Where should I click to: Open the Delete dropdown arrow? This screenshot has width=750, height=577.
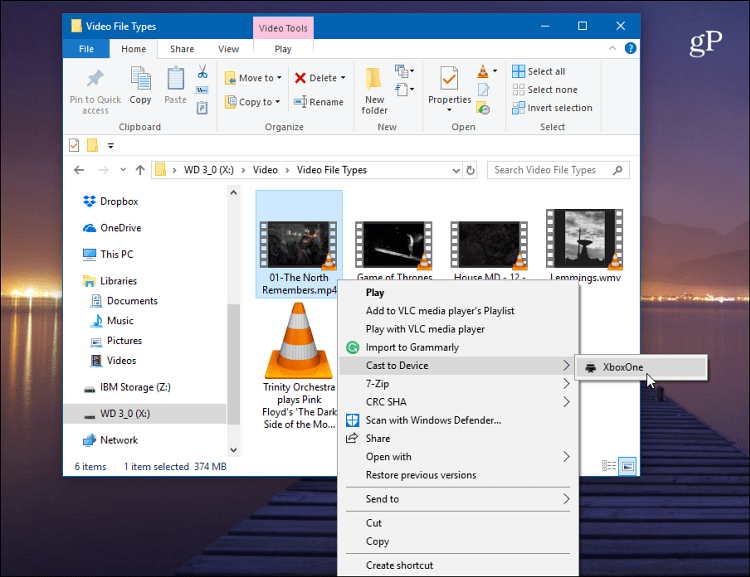click(x=343, y=78)
